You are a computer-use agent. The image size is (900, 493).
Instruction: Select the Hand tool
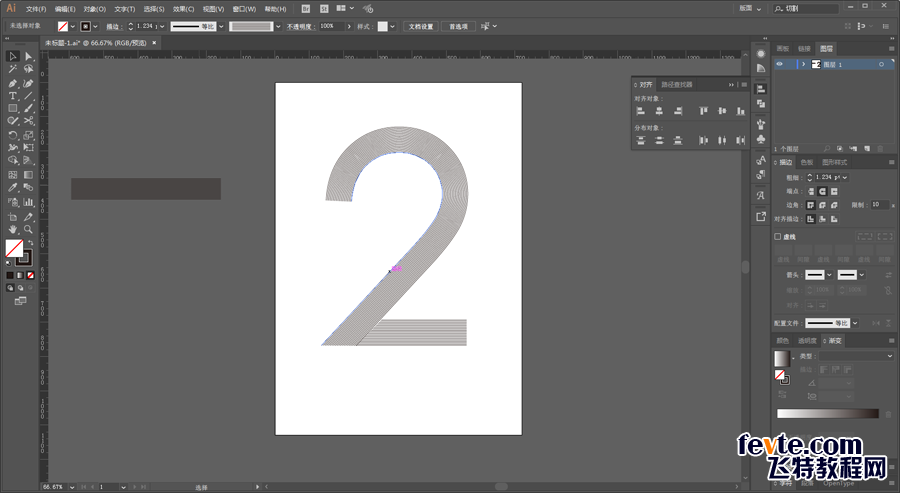pos(13,230)
